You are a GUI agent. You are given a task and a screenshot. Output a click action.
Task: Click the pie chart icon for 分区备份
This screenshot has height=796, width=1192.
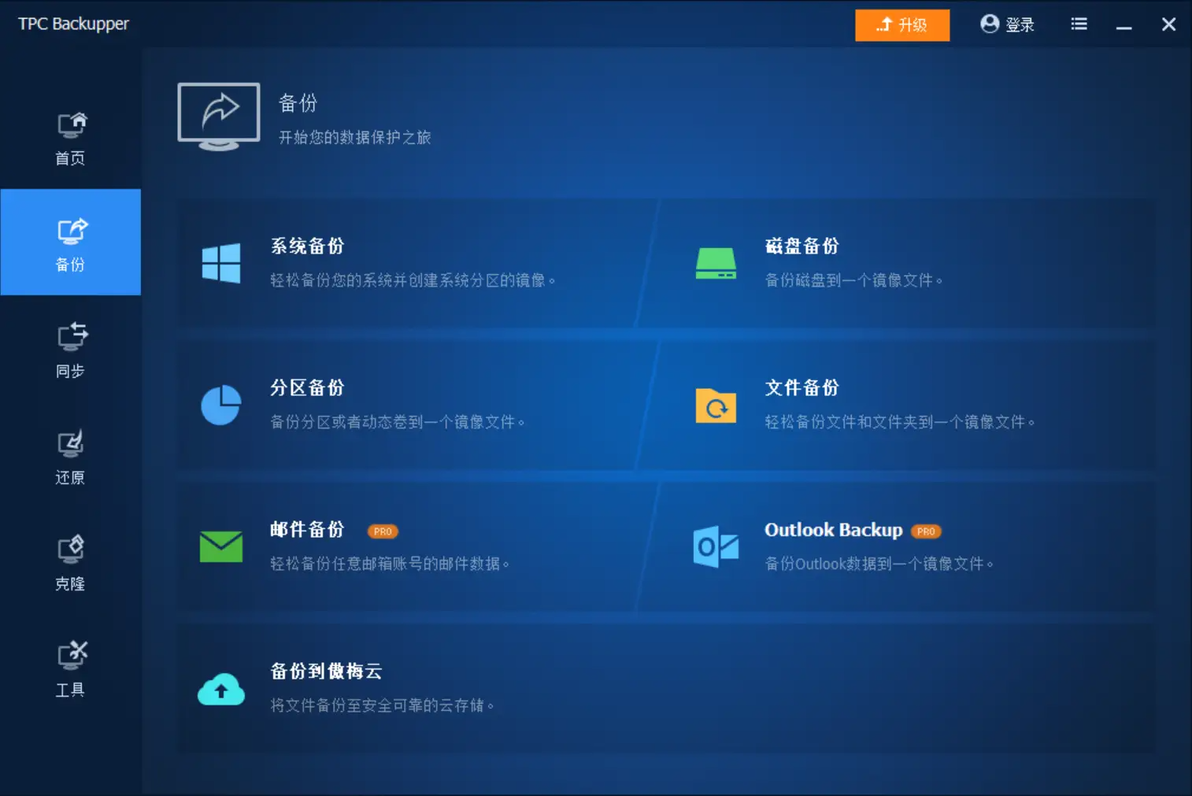click(x=221, y=404)
